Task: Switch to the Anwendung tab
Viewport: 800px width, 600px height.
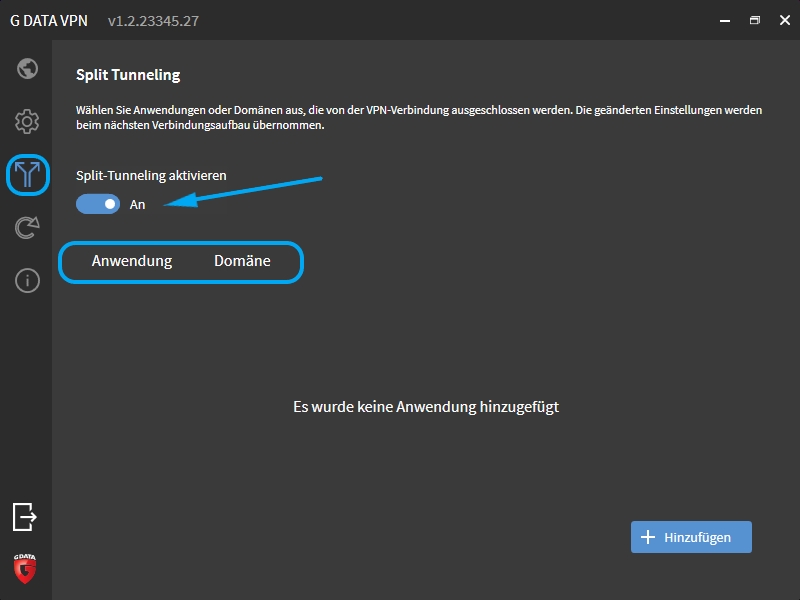Action: tap(132, 261)
